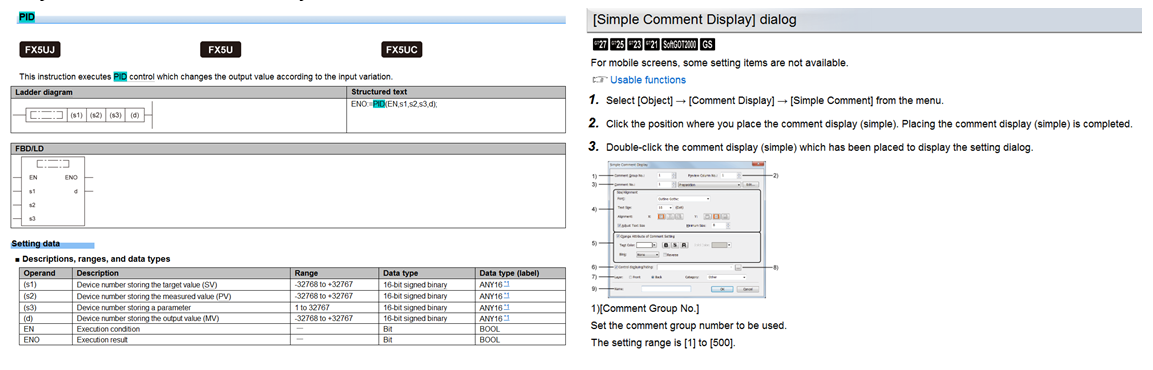This screenshot has height=370, width=1153.
Task: Click the FX5UJ model badge
Action: (40, 50)
